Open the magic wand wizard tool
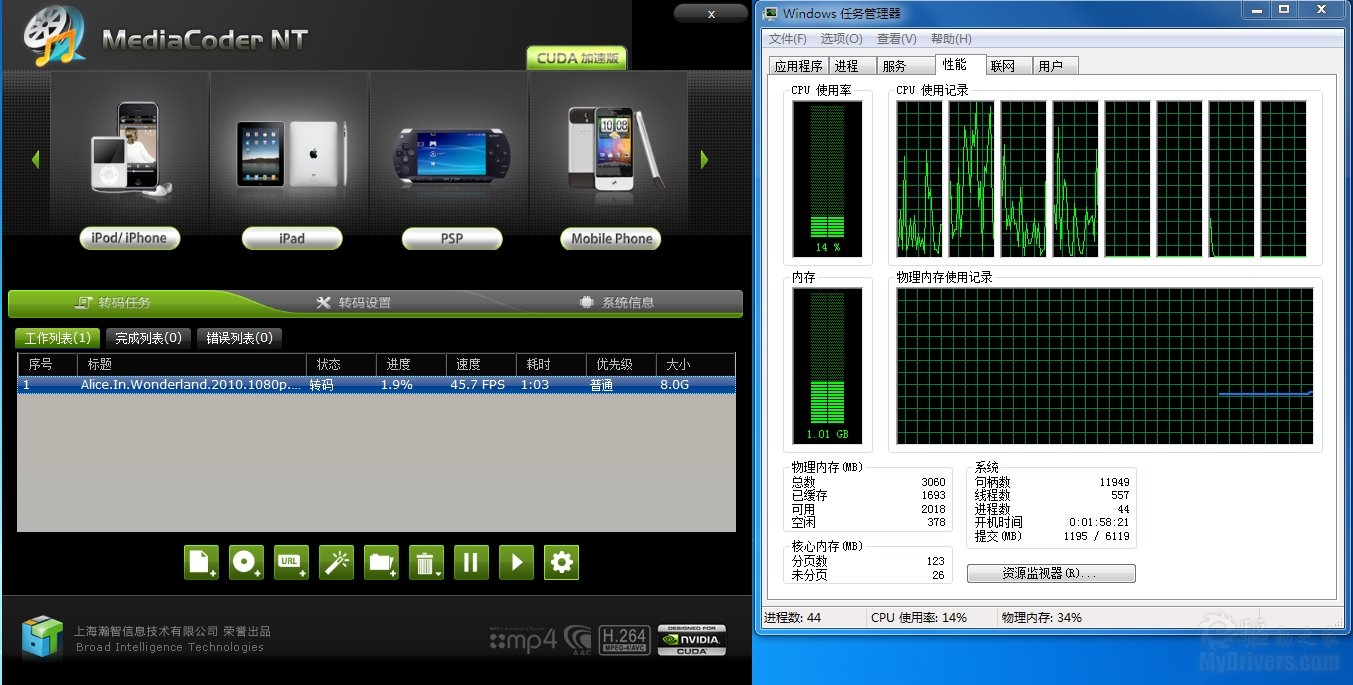This screenshot has height=685, width=1353. click(x=336, y=562)
